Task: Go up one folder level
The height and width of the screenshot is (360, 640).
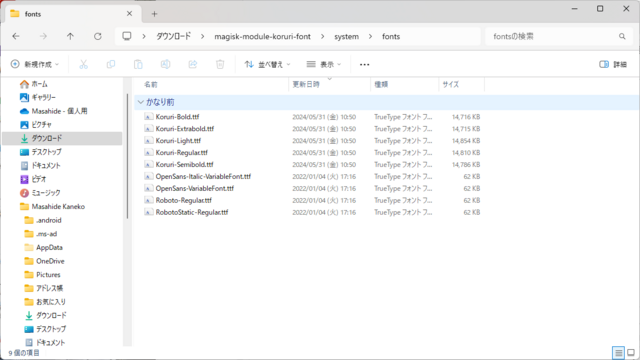Action: coord(70,36)
